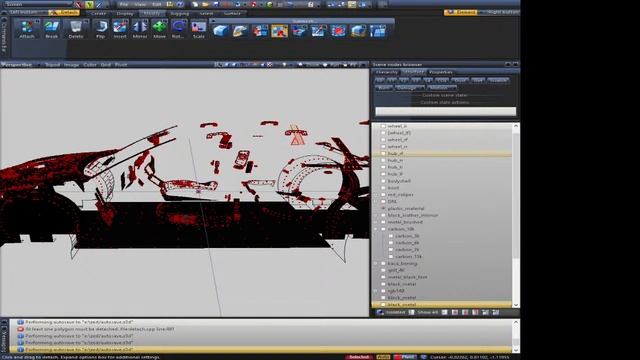This screenshot has width=640, height=360.
Task: Click the Grid viewport option
Action: pos(105,64)
